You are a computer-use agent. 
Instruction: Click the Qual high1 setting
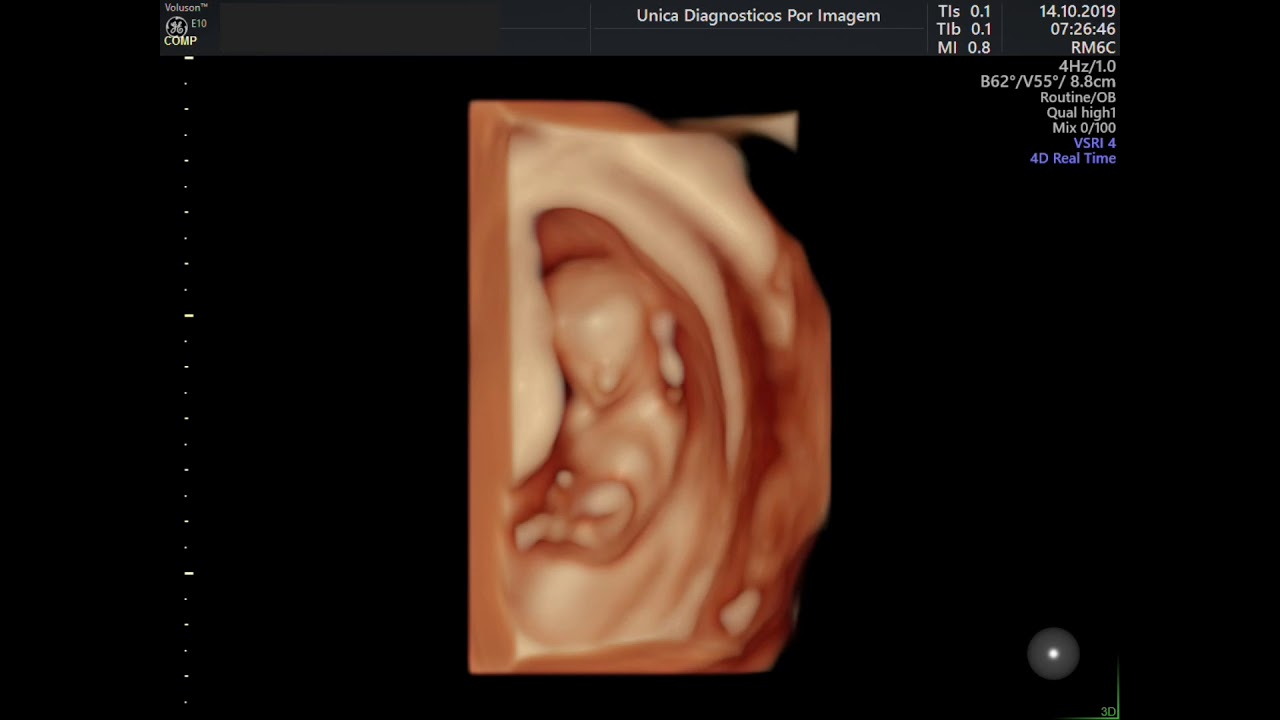1081,113
